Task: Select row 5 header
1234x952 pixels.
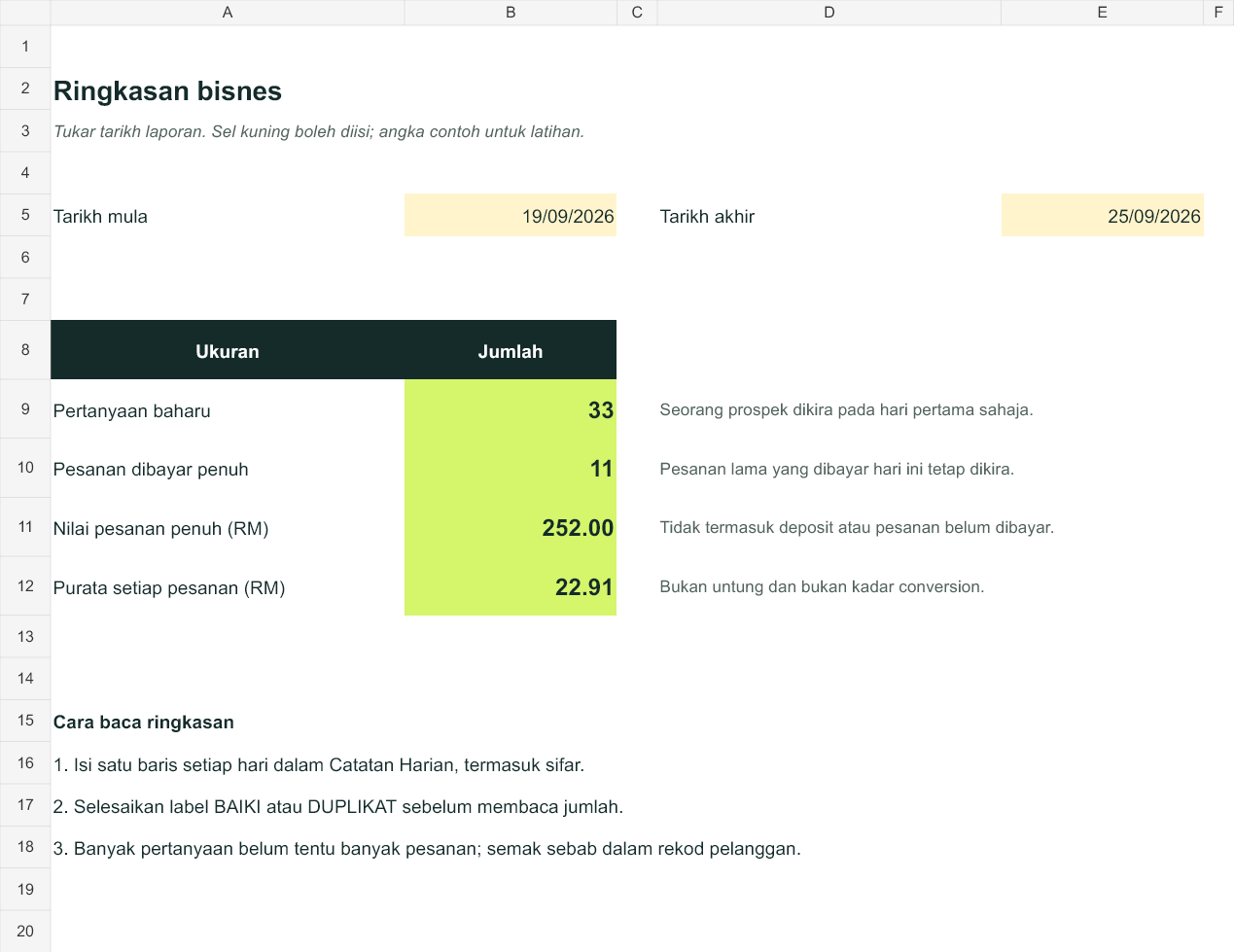Action: pos(25,215)
